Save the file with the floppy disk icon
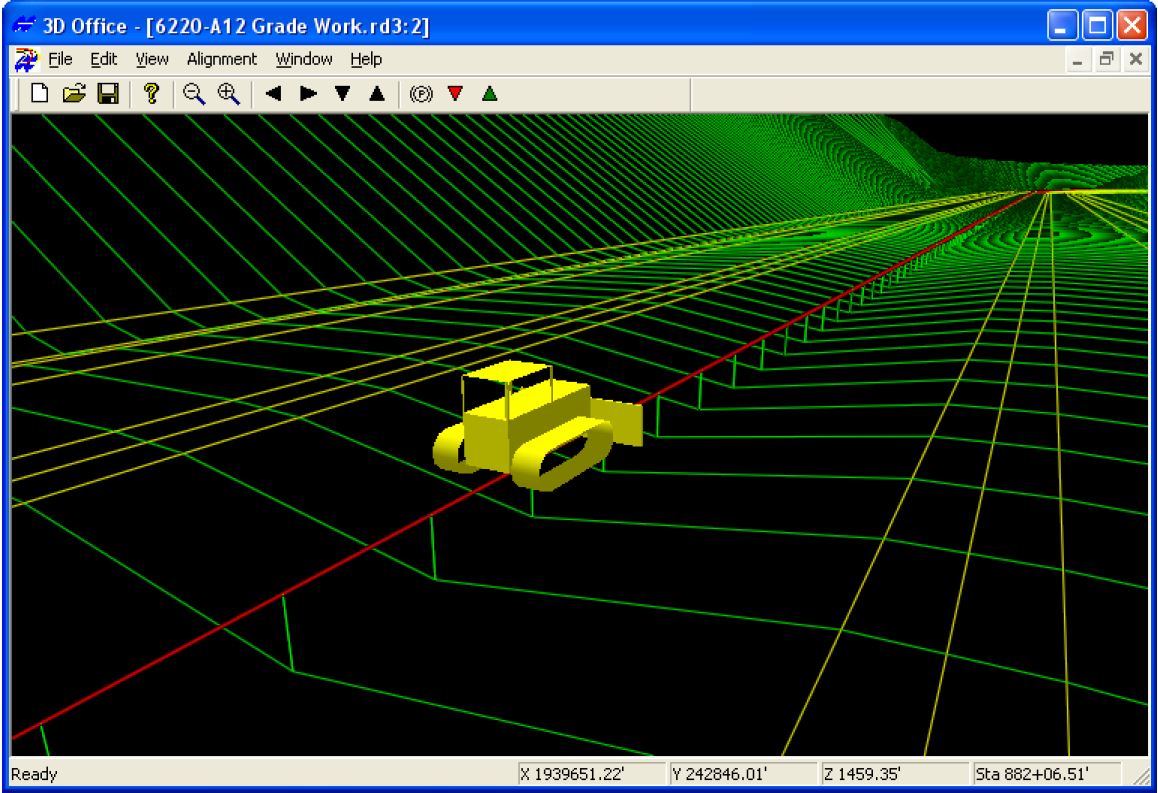1158x793 pixels. click(x=109, y=94)
